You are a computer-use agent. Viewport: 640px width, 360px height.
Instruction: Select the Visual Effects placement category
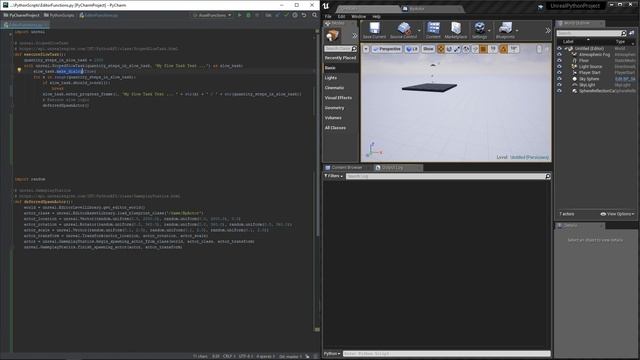point(340,98)
